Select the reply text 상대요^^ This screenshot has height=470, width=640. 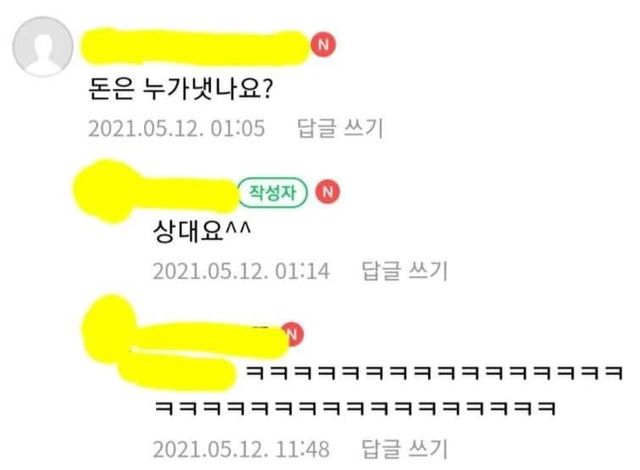[202, 231]
